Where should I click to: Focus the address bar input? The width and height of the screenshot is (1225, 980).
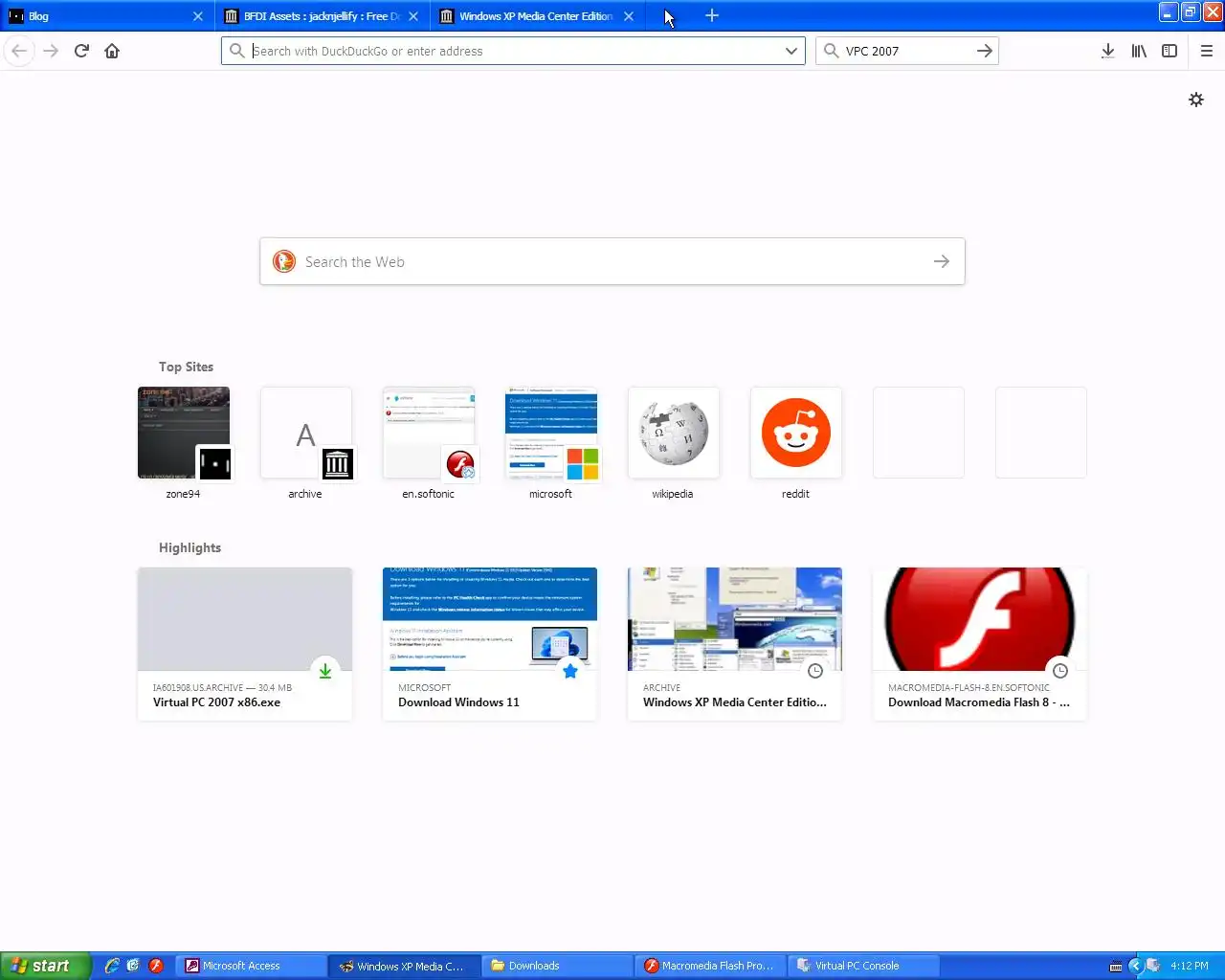(513, 51)
